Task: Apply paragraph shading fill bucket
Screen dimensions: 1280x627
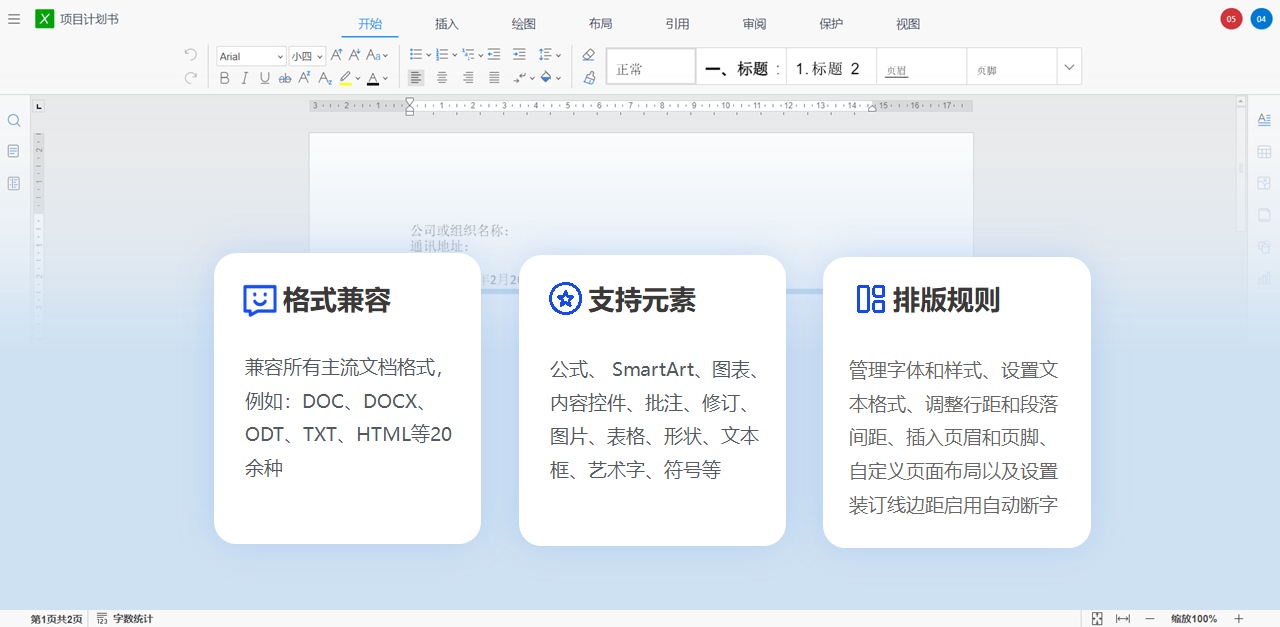Action: point(546,77)
